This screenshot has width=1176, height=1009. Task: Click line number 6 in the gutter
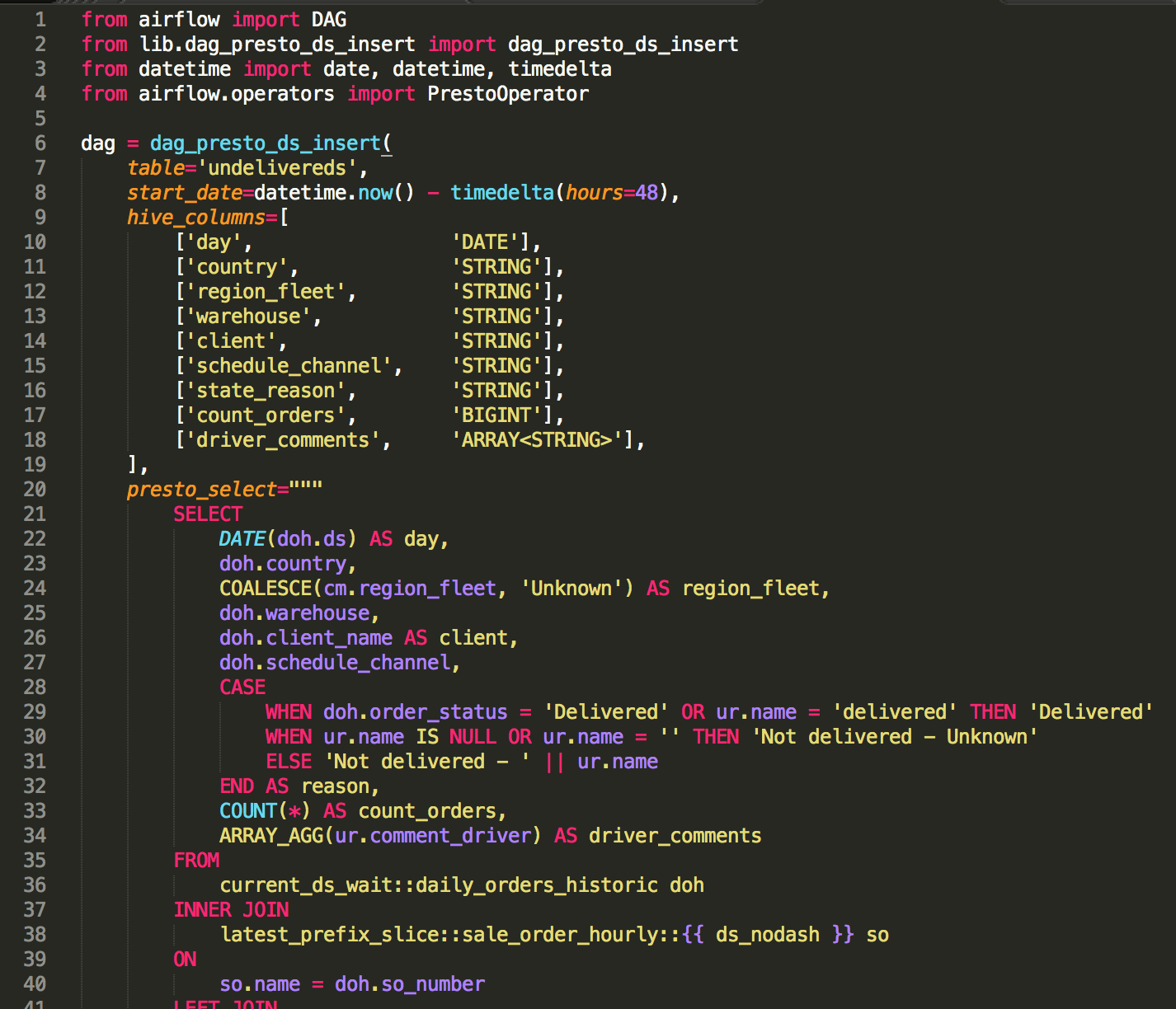coord(40,143)
